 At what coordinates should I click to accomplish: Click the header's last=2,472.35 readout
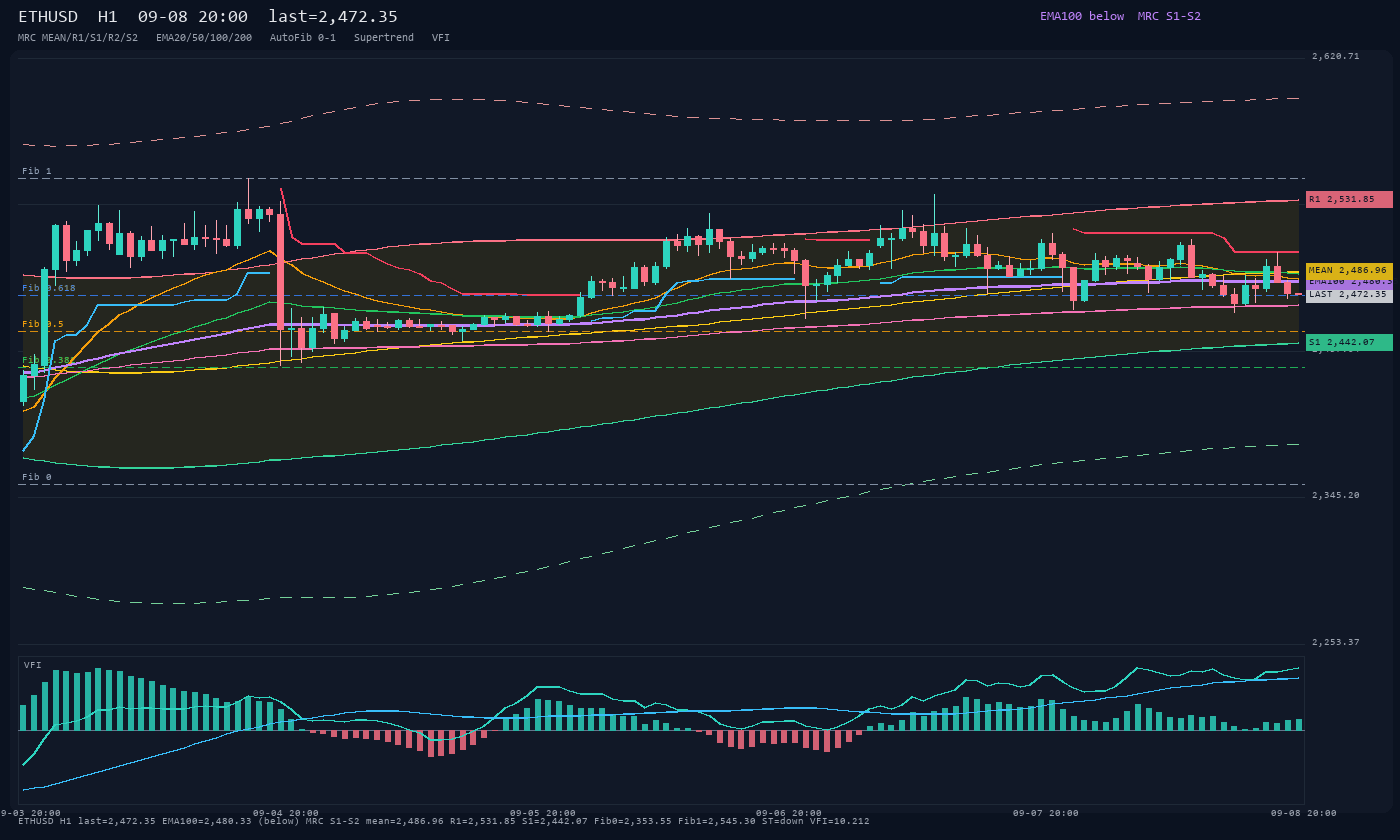point(333,17)
